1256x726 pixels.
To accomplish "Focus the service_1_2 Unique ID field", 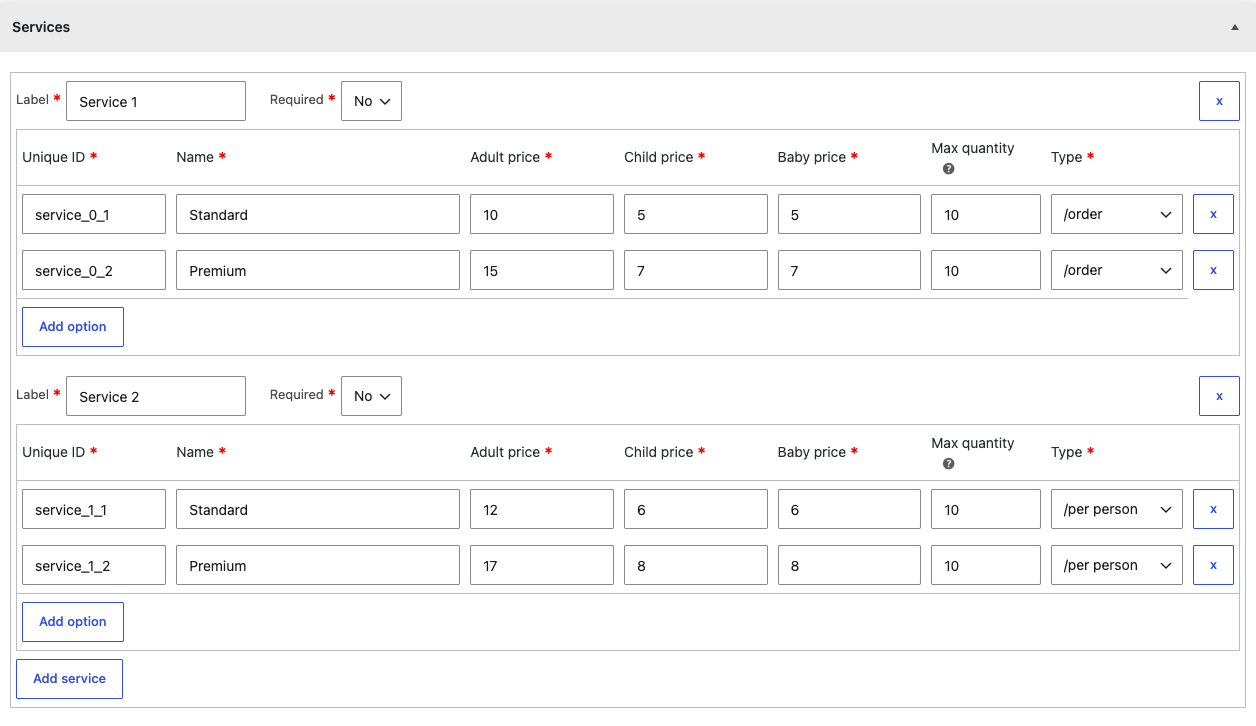I will [94, 565].
